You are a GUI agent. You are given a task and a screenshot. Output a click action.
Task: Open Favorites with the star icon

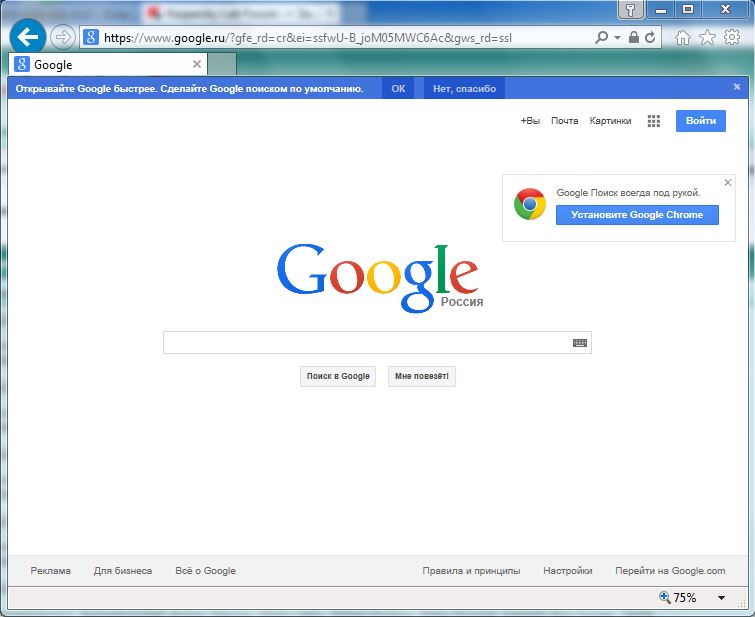tap(707, 37)
